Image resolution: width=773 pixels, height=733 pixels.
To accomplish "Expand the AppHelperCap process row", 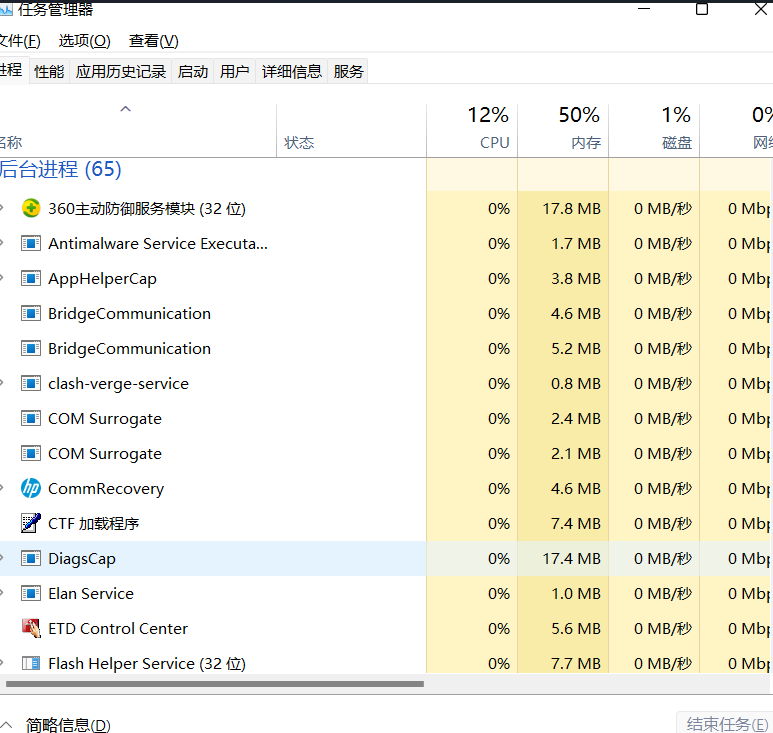I will pos(2,278).
